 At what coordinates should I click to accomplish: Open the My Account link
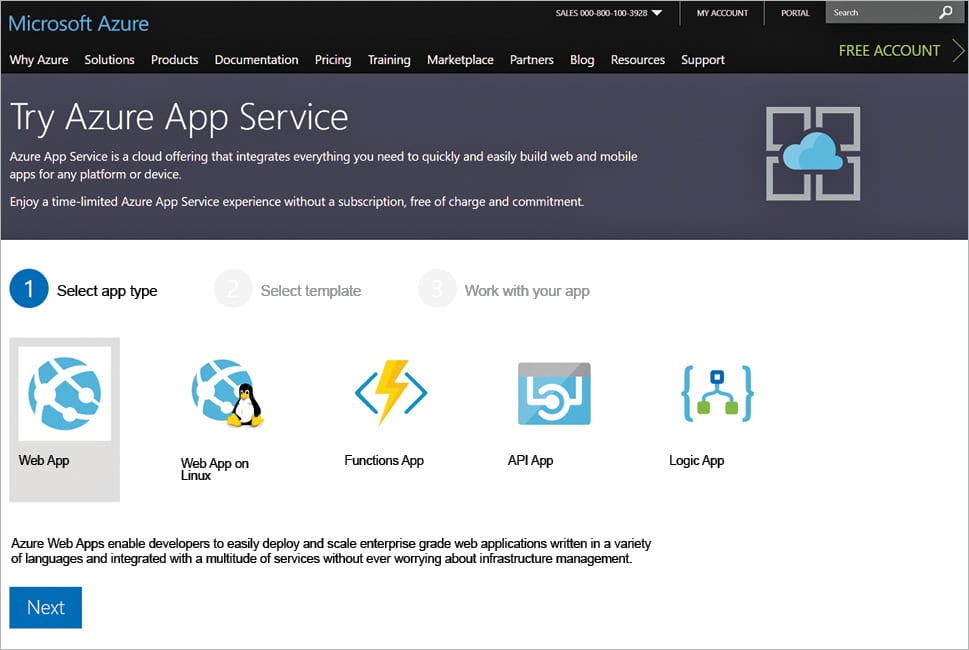[x=722, y=13]
